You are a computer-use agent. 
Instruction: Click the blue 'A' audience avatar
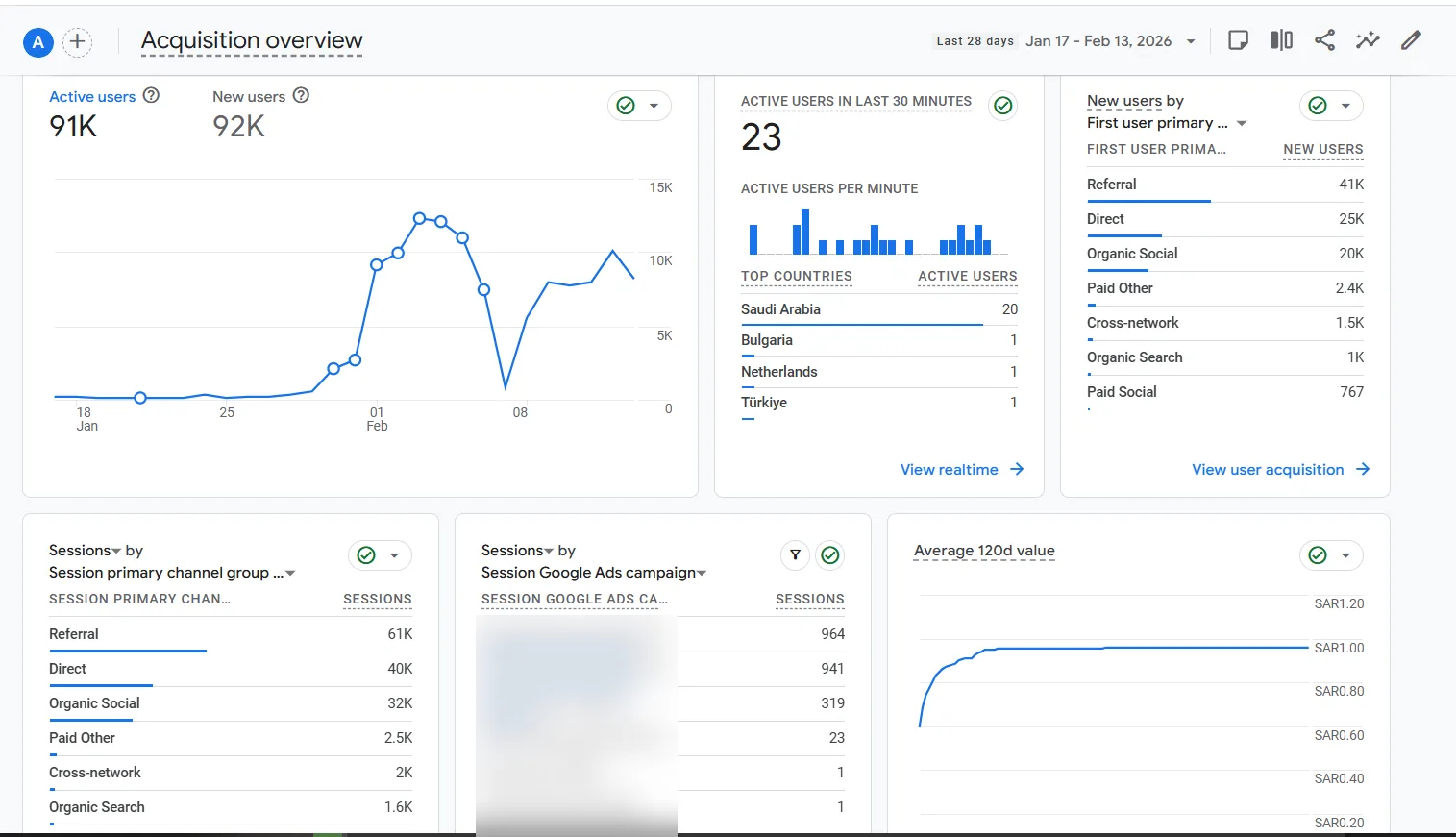click(37, 42)
